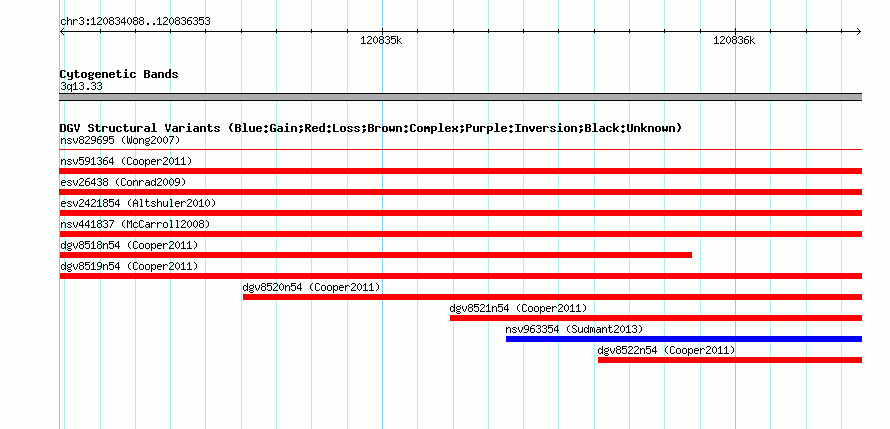Select the dgv8520n54 red loss bar
890x429 pixels.
[552, 297]
